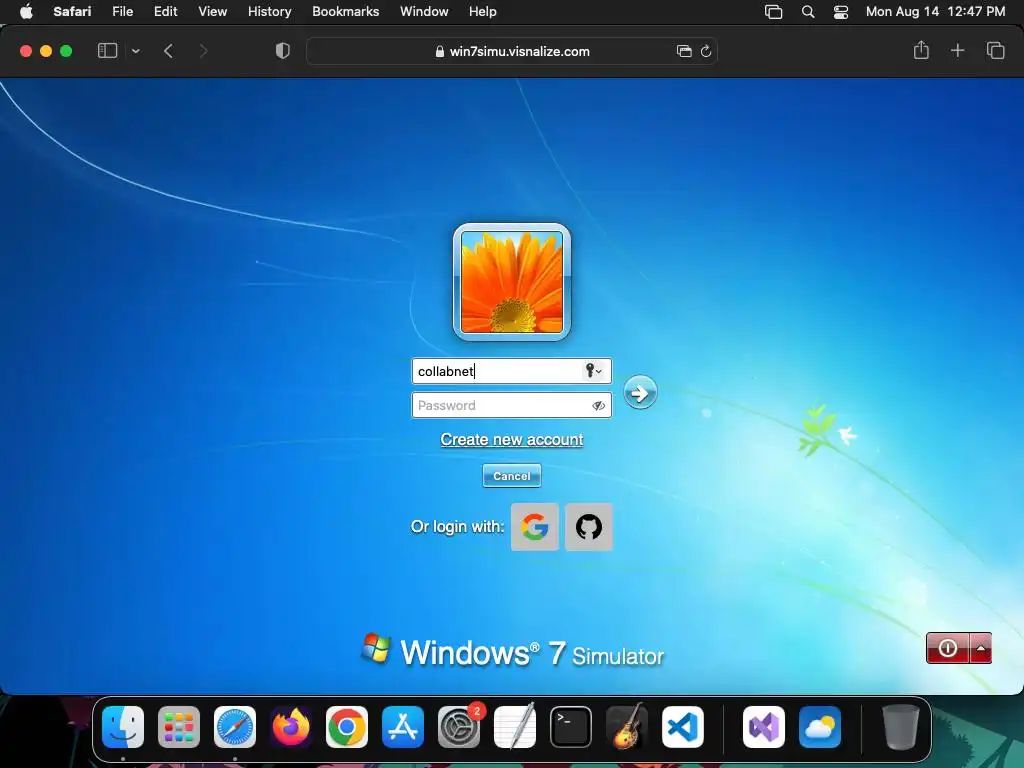Launch Firefox from the Dock
The width and height of the screenshot is (1024, 768).
pos(291,727)
